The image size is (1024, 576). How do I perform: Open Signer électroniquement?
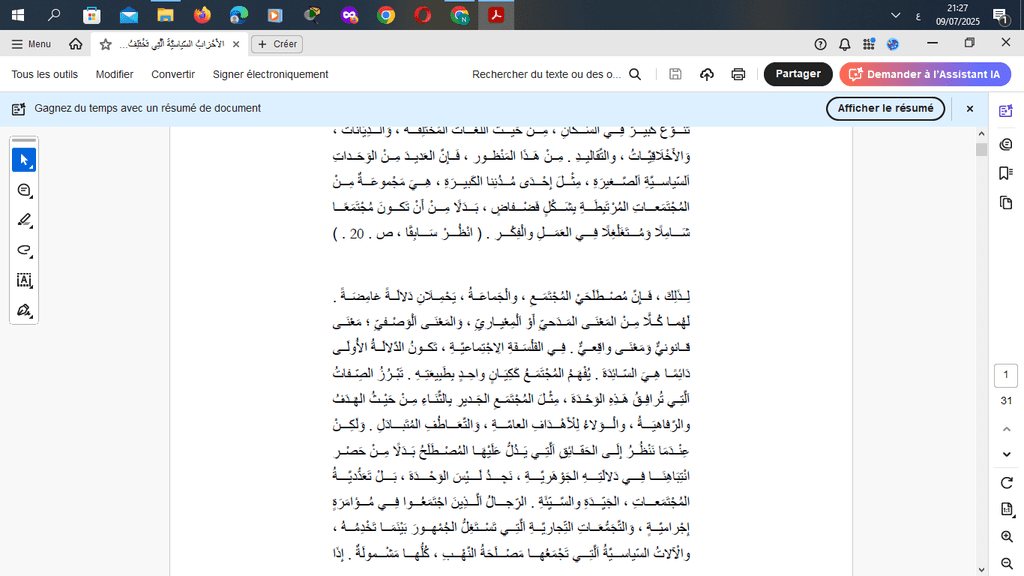pyautogui.click(x=270, y=74)
